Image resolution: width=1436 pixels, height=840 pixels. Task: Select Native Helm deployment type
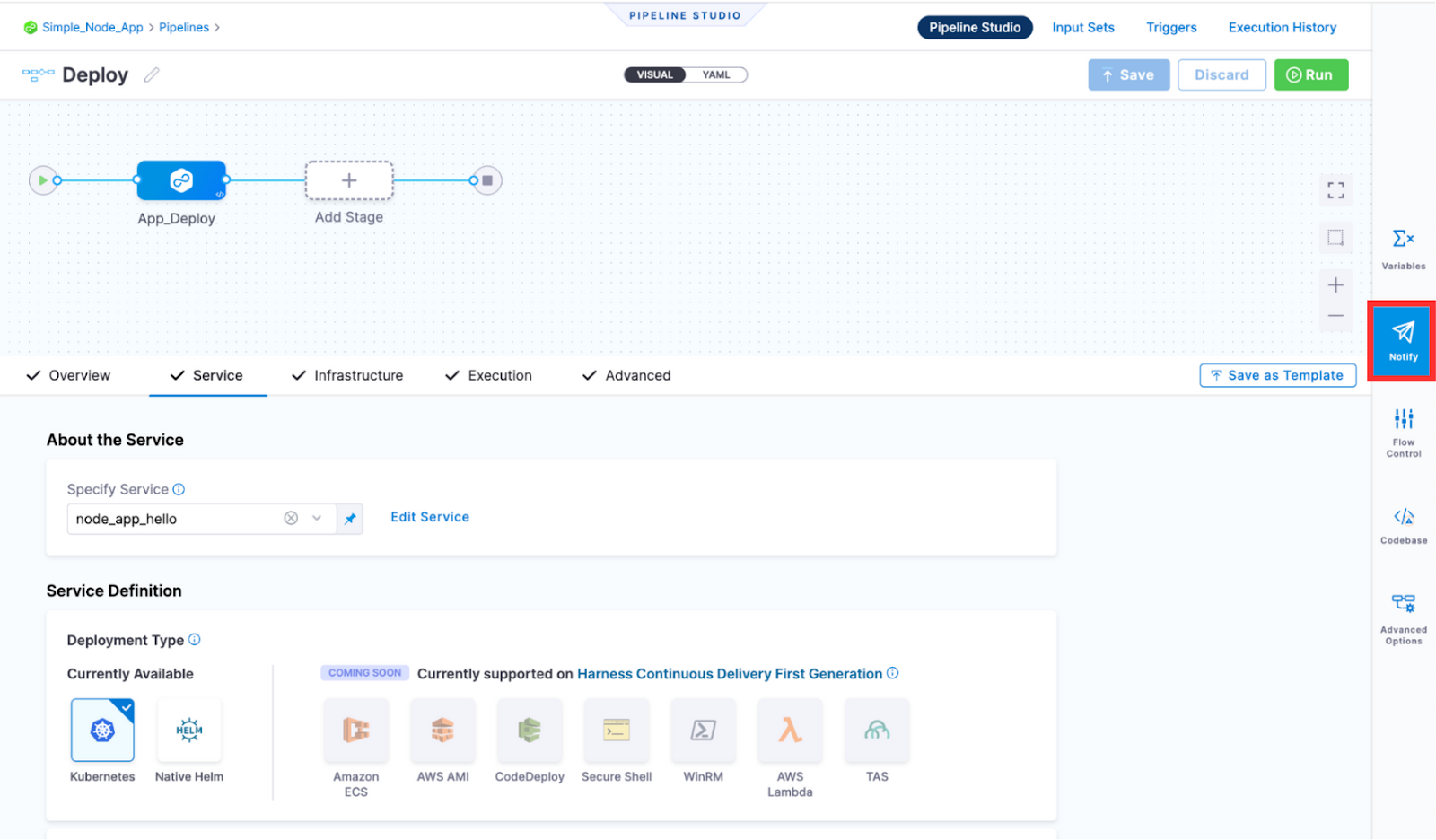coord(189,730)
